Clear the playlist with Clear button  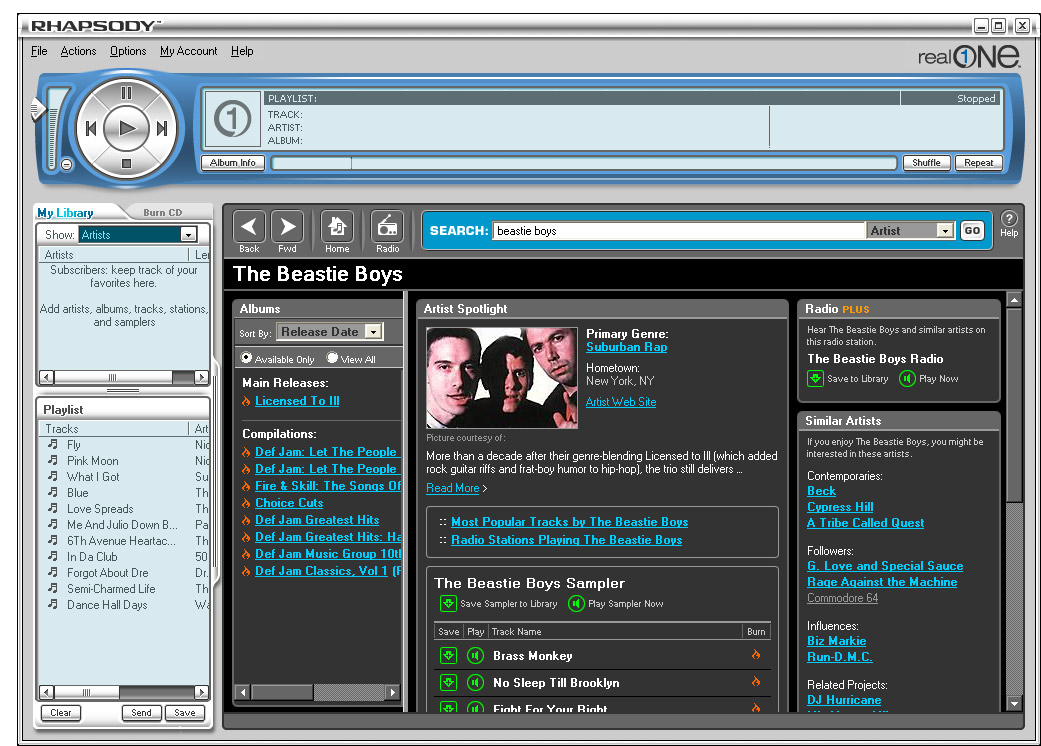[x=60, y=713]
